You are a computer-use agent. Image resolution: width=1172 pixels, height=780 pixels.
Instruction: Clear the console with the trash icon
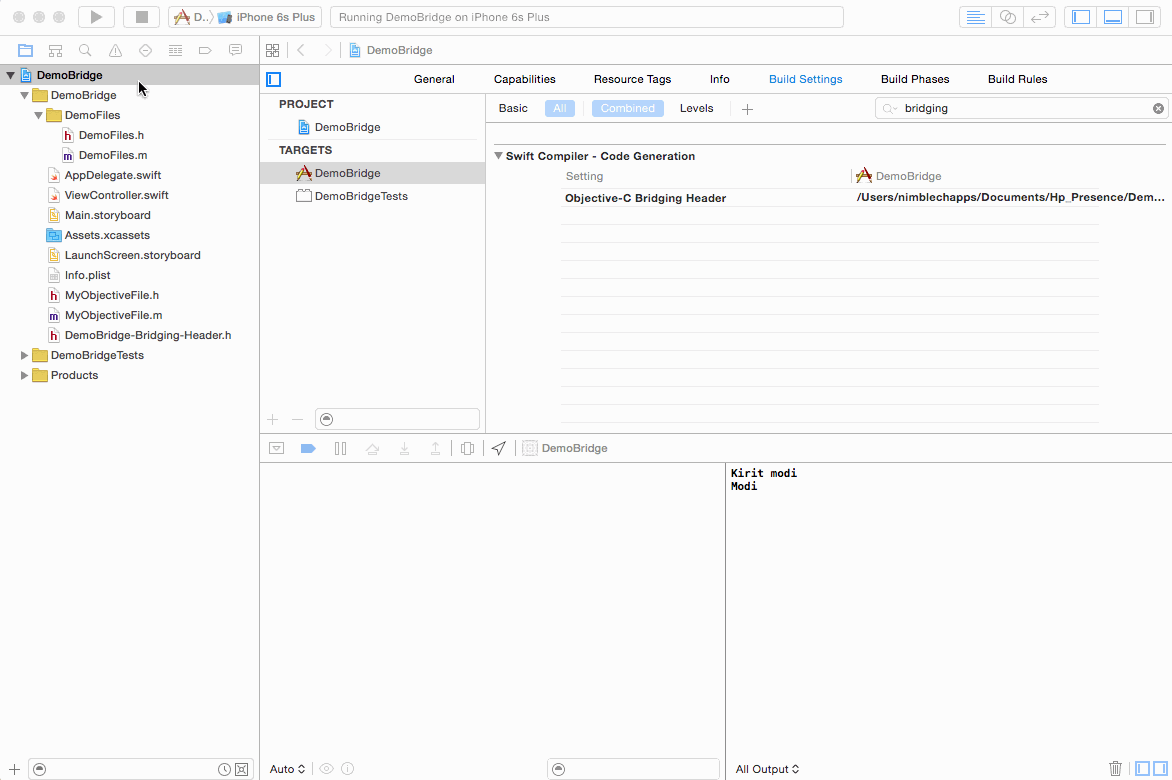1115,768
